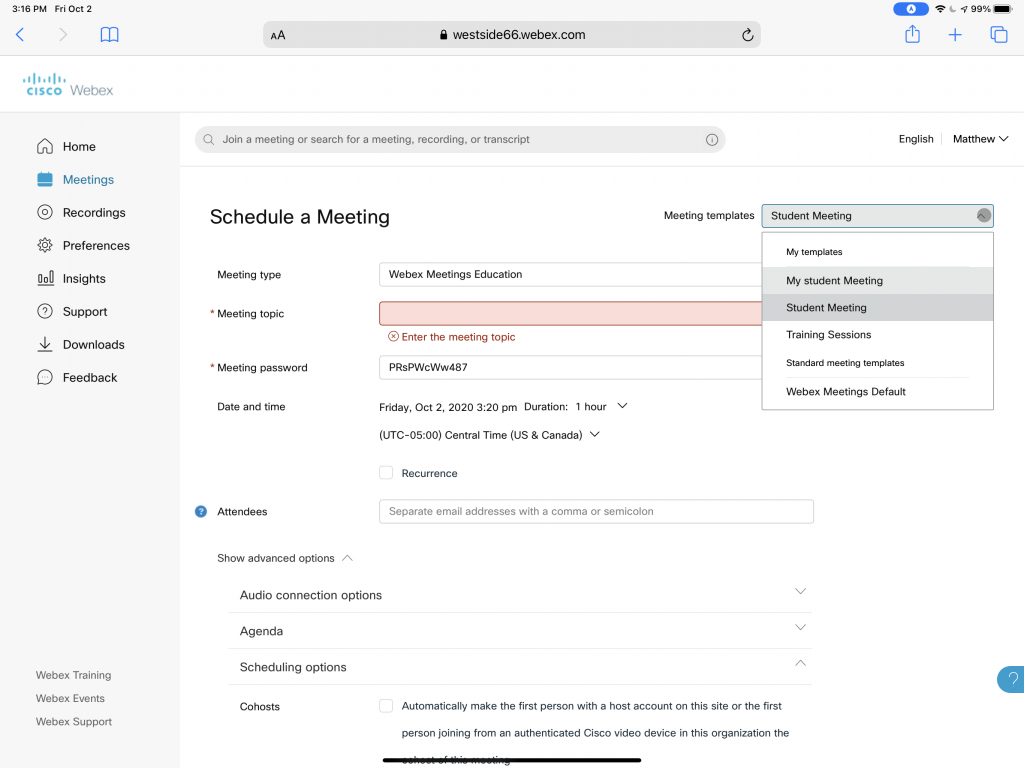Click the Meeting topic input field
The image size is (1024, 768).
570,313
